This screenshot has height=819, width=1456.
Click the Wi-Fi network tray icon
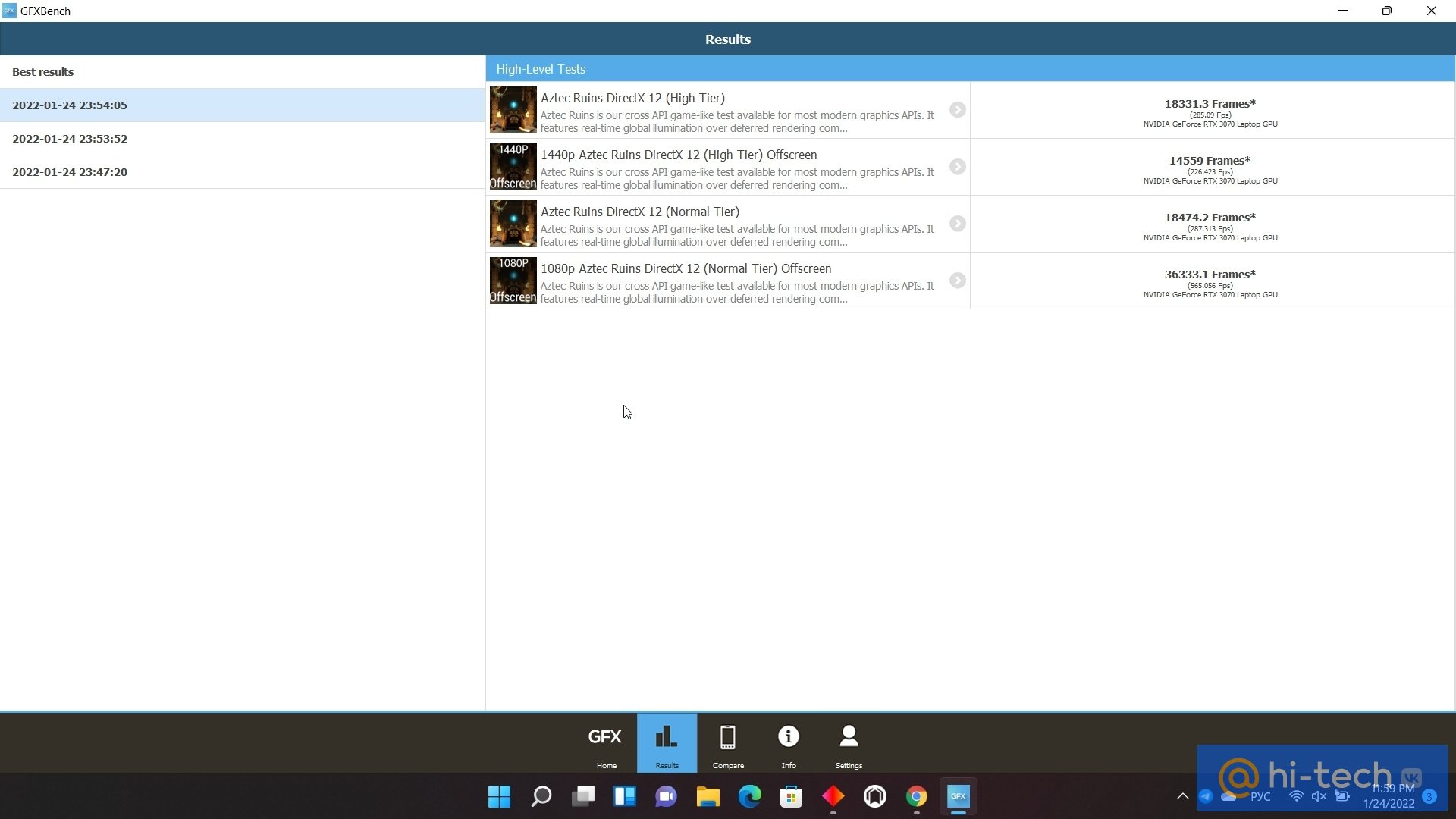[x=1297, y=796]
